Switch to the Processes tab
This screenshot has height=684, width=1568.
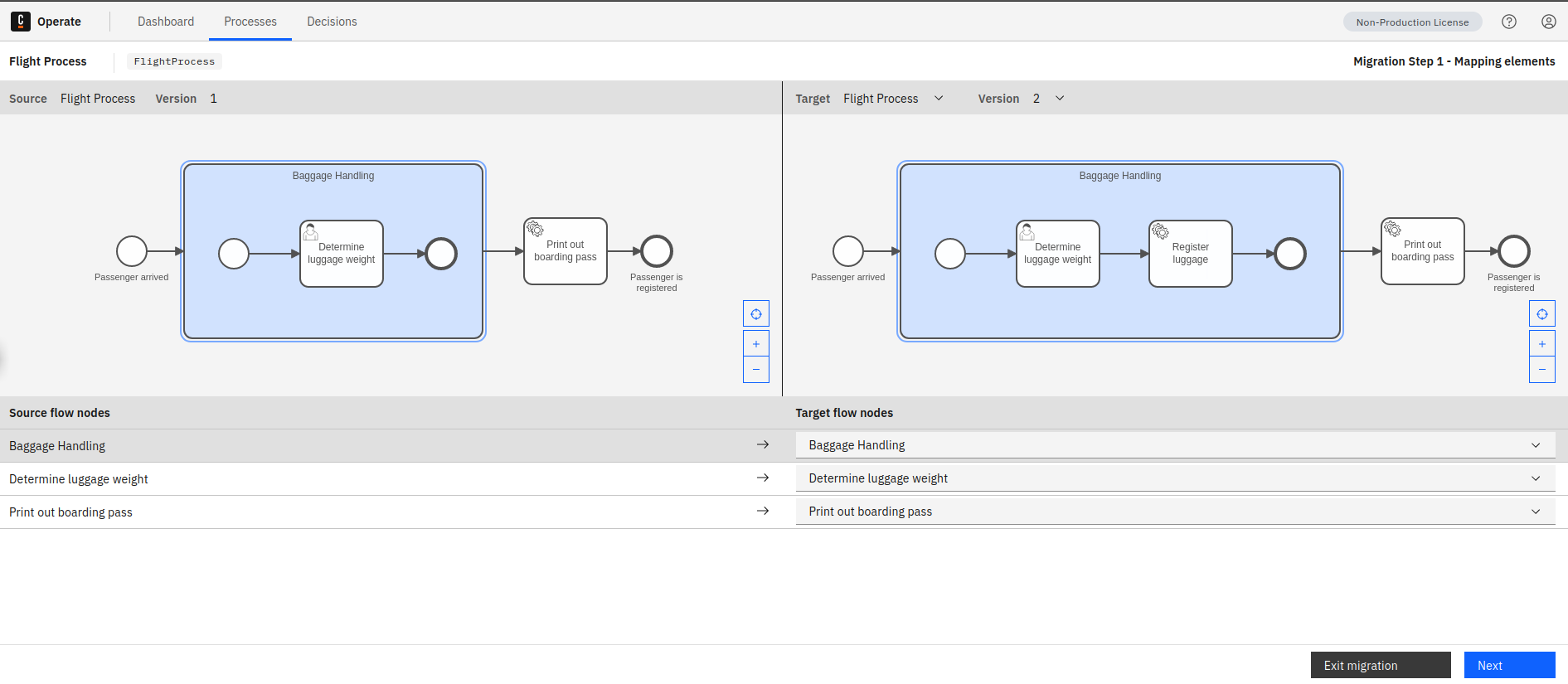pos(250,22)
